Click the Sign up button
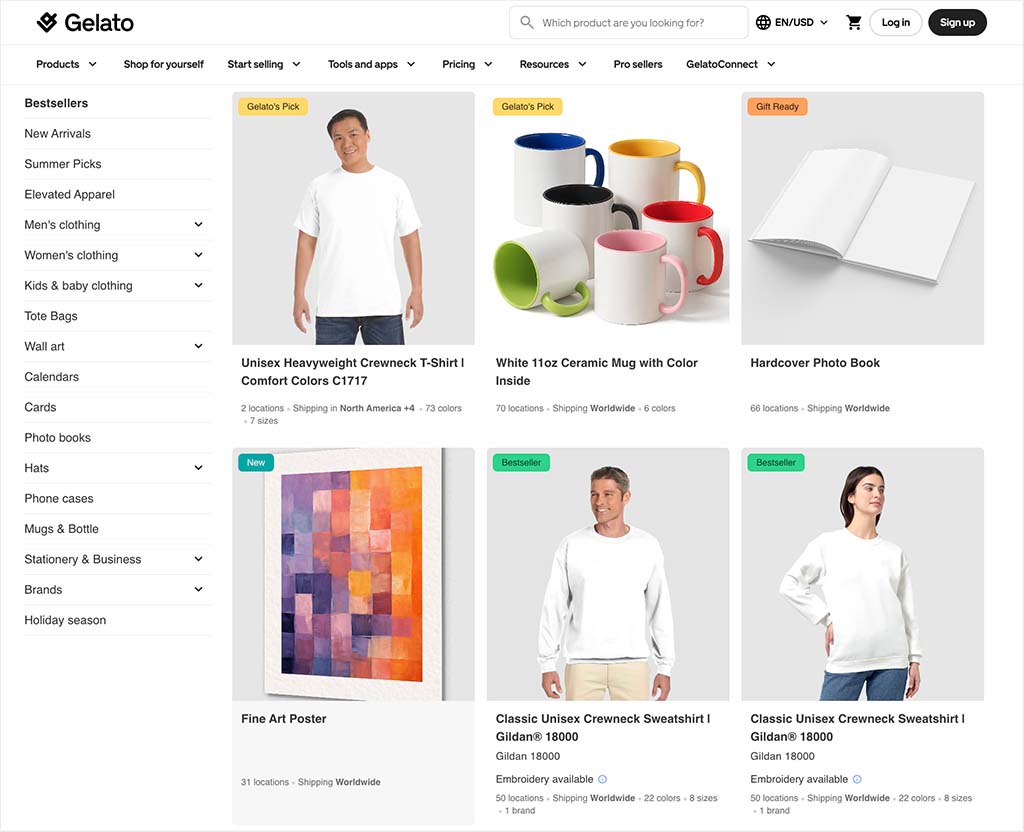 [x=957, y=22]
